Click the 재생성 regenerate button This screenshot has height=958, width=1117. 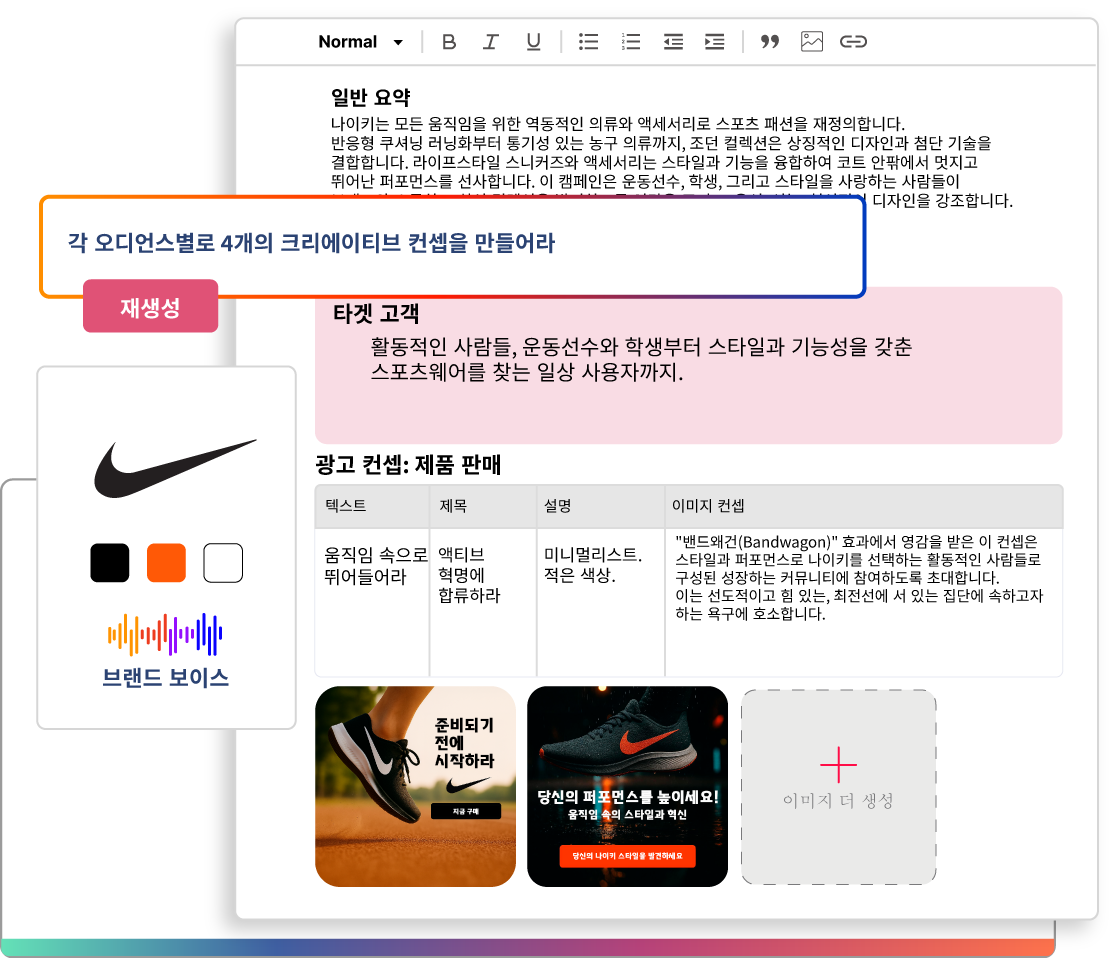tap(150, 306)
